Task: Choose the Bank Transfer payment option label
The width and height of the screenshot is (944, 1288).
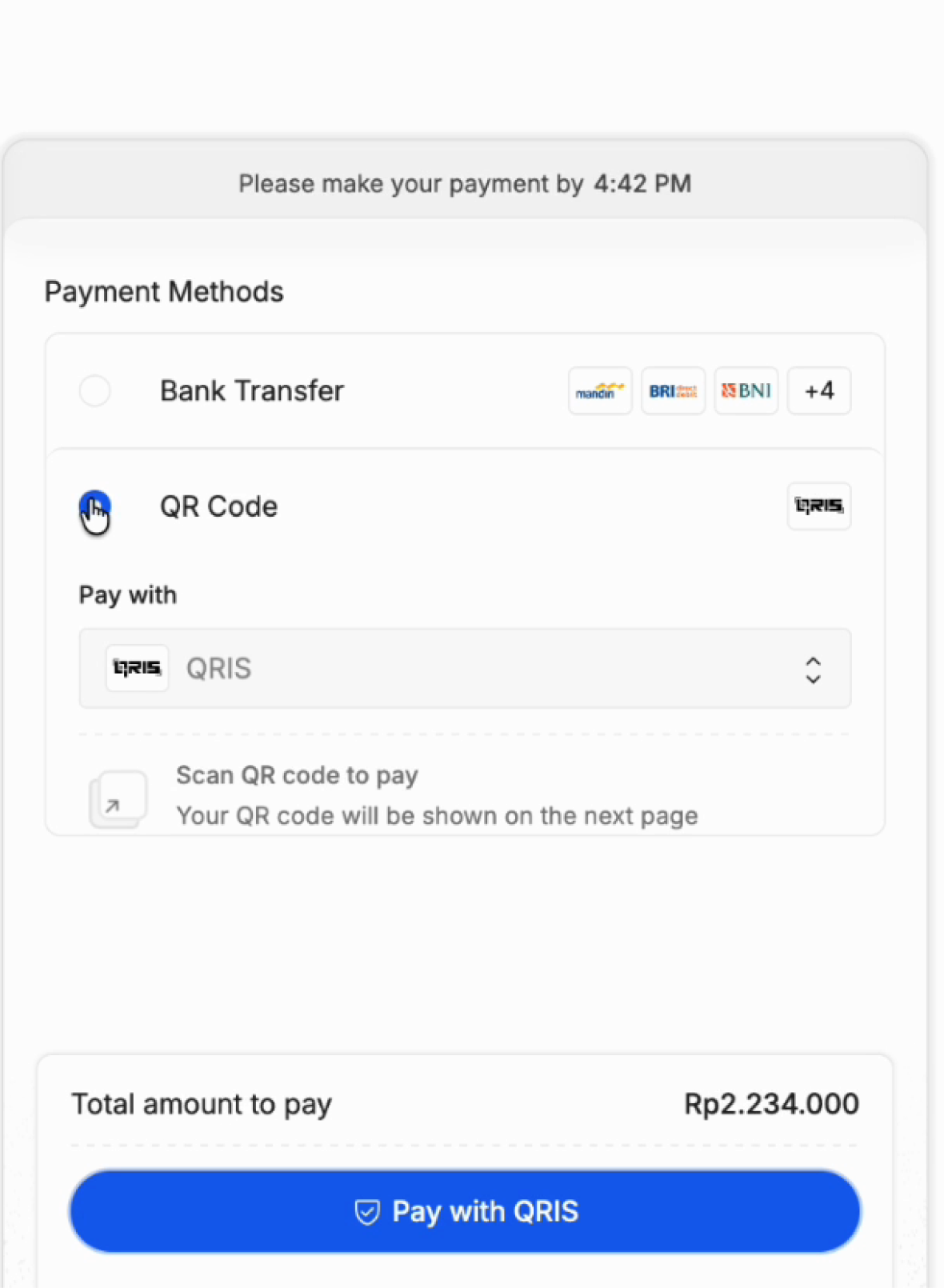Action: tap(252, 391)
